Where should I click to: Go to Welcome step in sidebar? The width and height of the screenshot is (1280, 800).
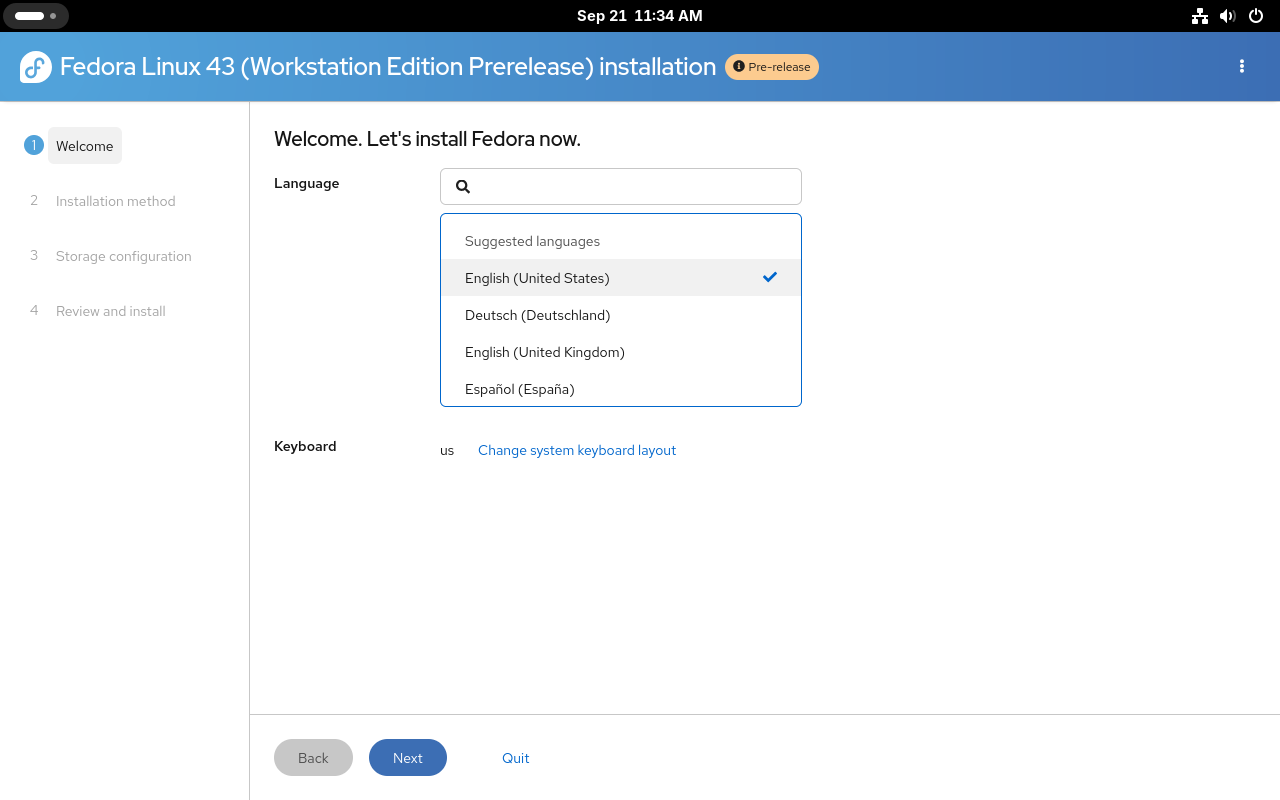(x=85, y=146)
